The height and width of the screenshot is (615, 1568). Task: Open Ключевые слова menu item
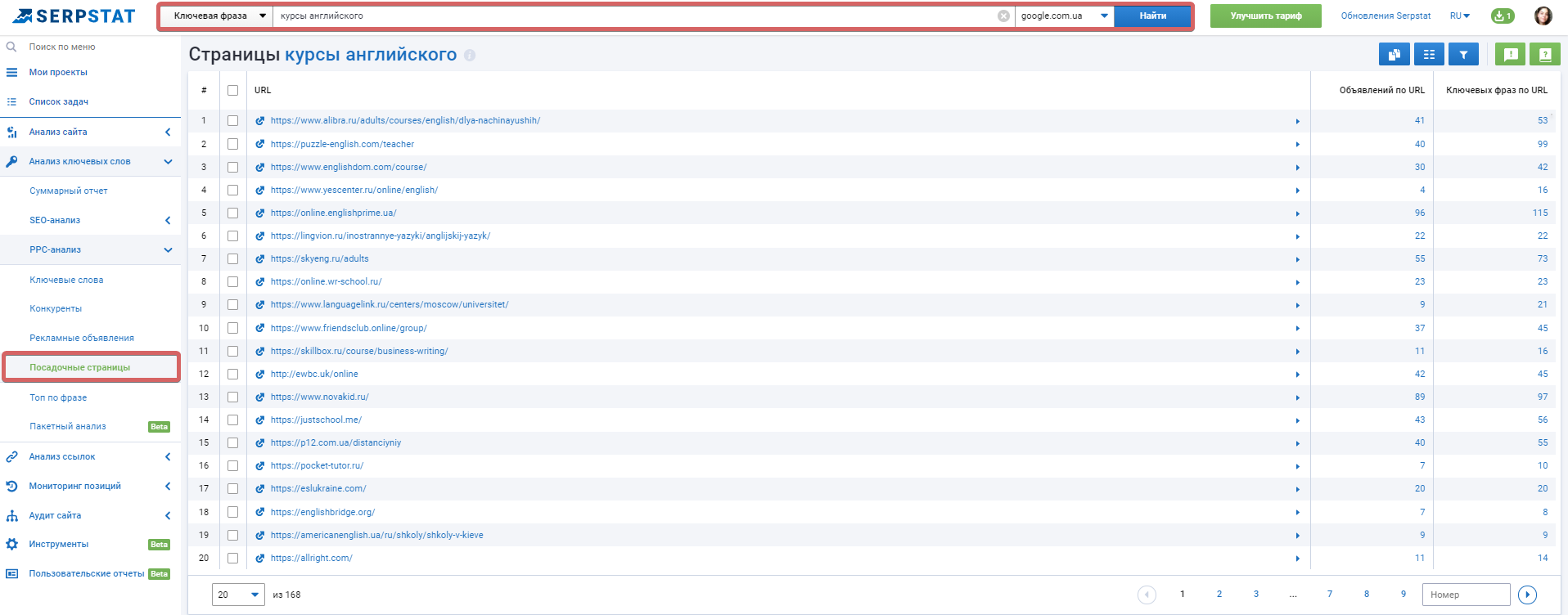click(66, 280)
